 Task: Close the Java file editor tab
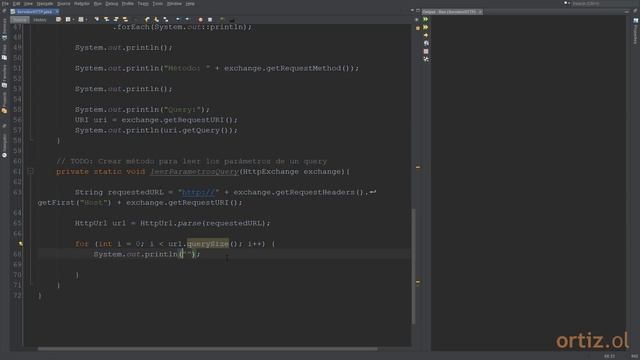point(57,12)
